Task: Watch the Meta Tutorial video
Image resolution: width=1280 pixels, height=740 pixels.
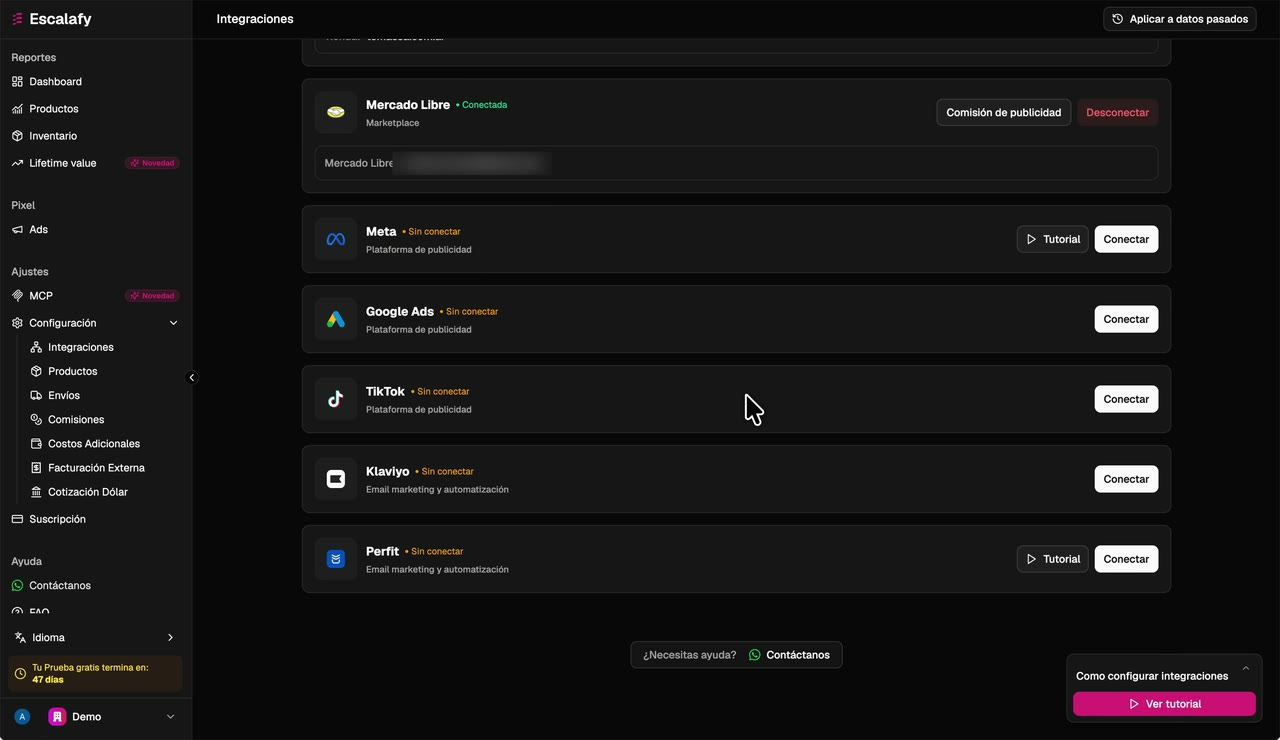Action: (x=1053, y=239)
